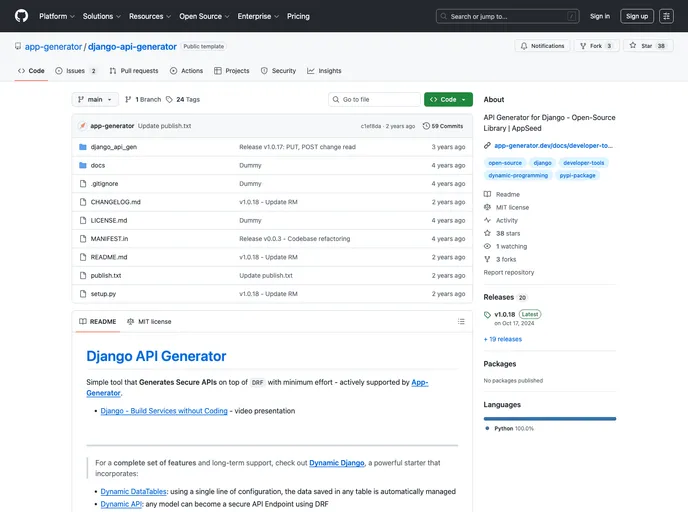
Task: Open the app-generator owner link
Action: coord(53,47)
